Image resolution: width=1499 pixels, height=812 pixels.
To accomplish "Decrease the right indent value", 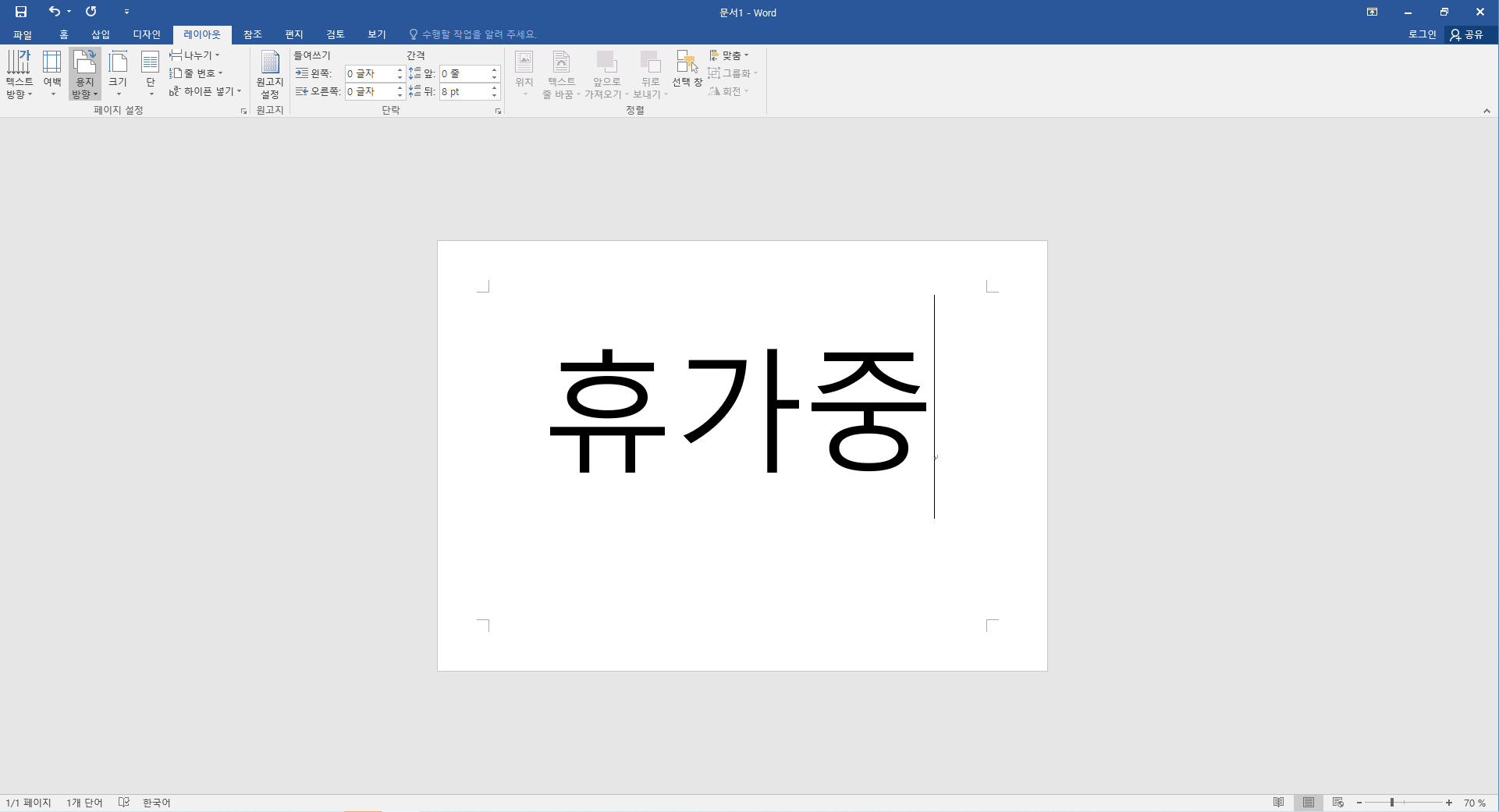I will (400, 95).
